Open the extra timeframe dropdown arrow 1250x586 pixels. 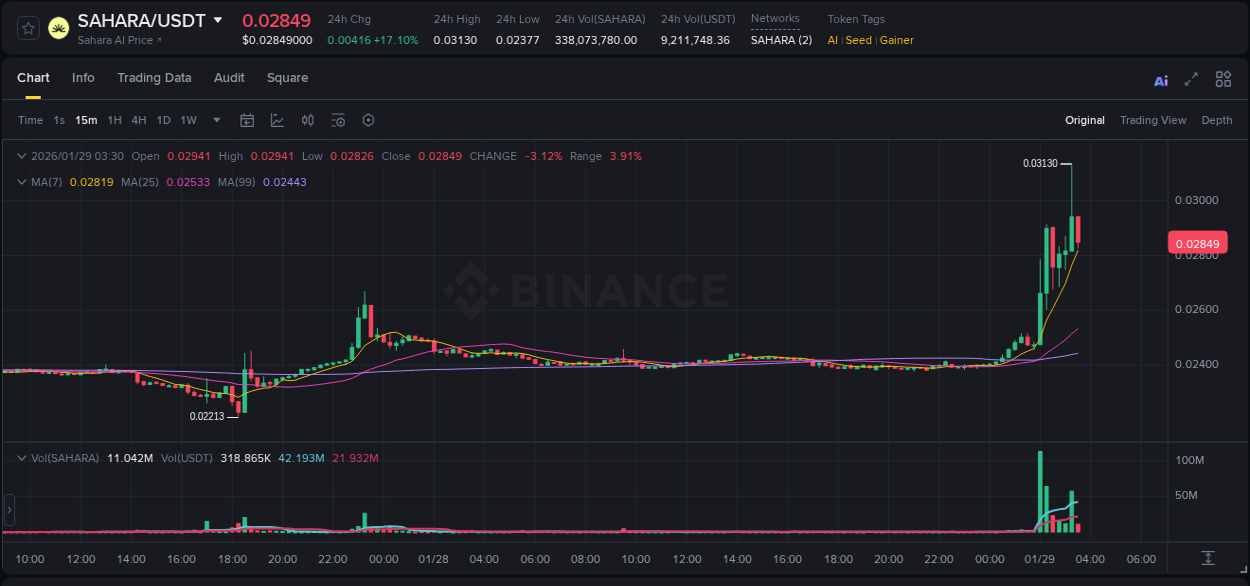pos(215,120)
